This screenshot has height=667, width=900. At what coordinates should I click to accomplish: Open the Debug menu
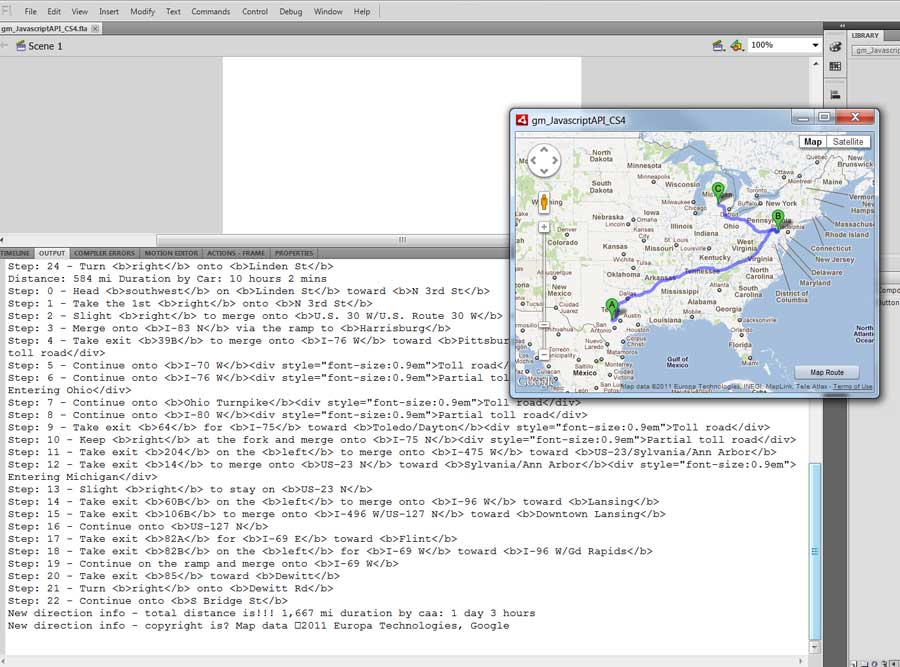pos(291,11)
